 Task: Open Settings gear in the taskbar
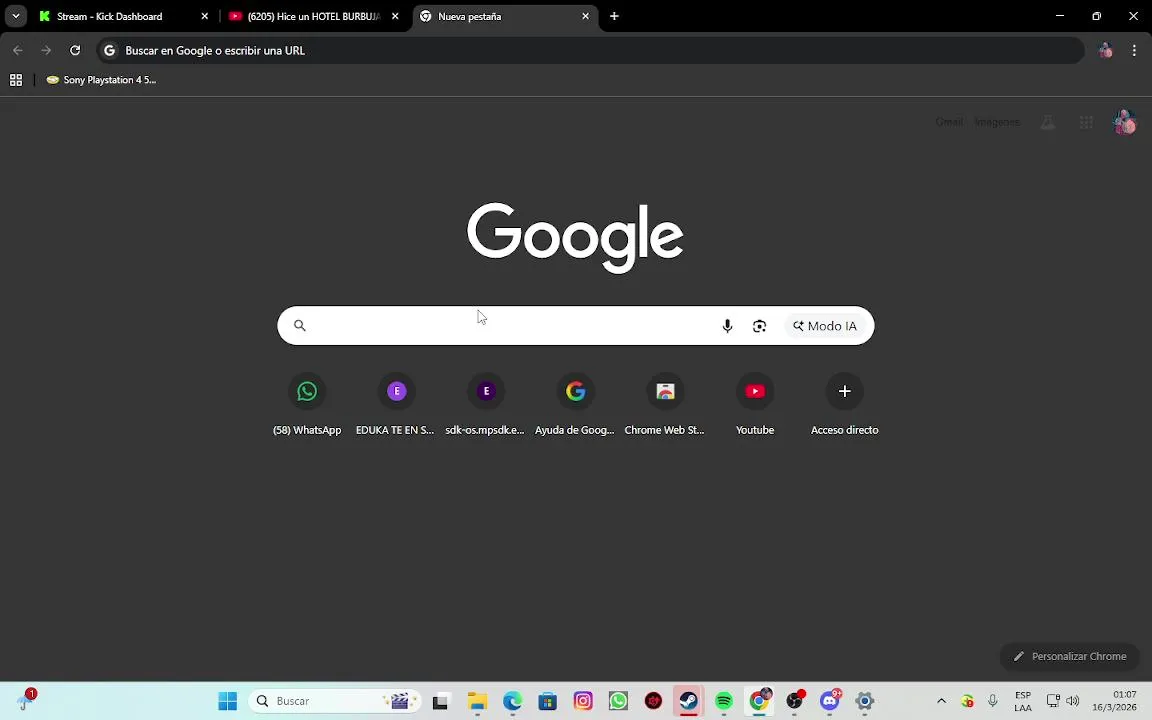tap(865, 701)
